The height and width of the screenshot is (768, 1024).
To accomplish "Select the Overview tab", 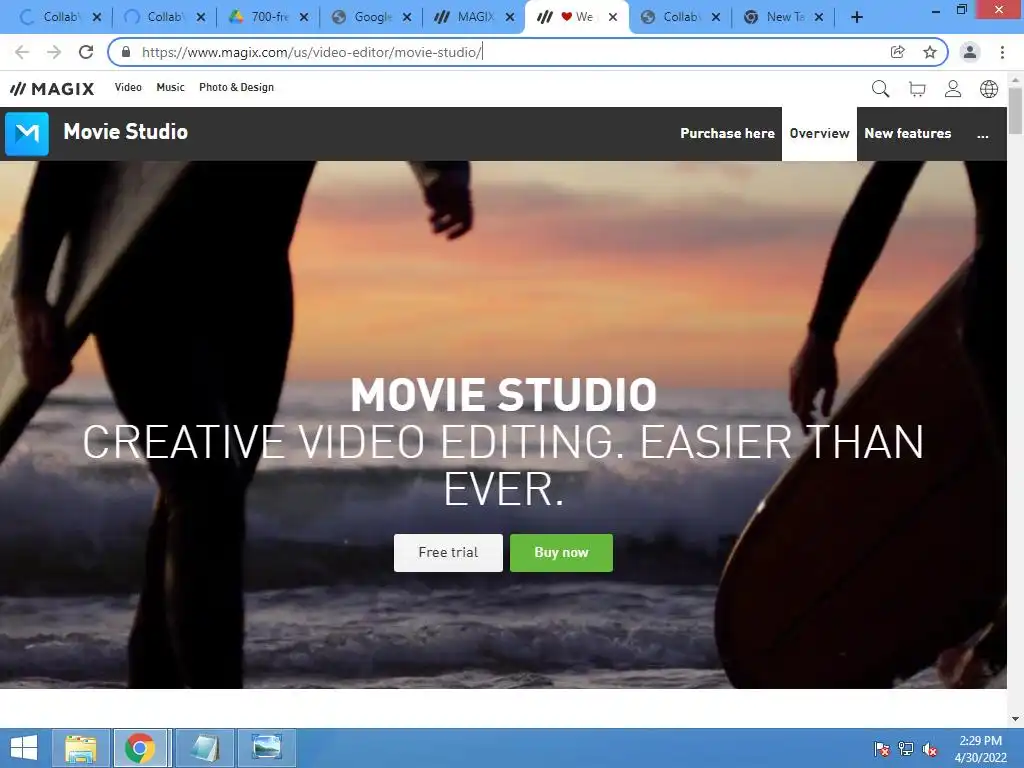I will [x=820, y=134].
